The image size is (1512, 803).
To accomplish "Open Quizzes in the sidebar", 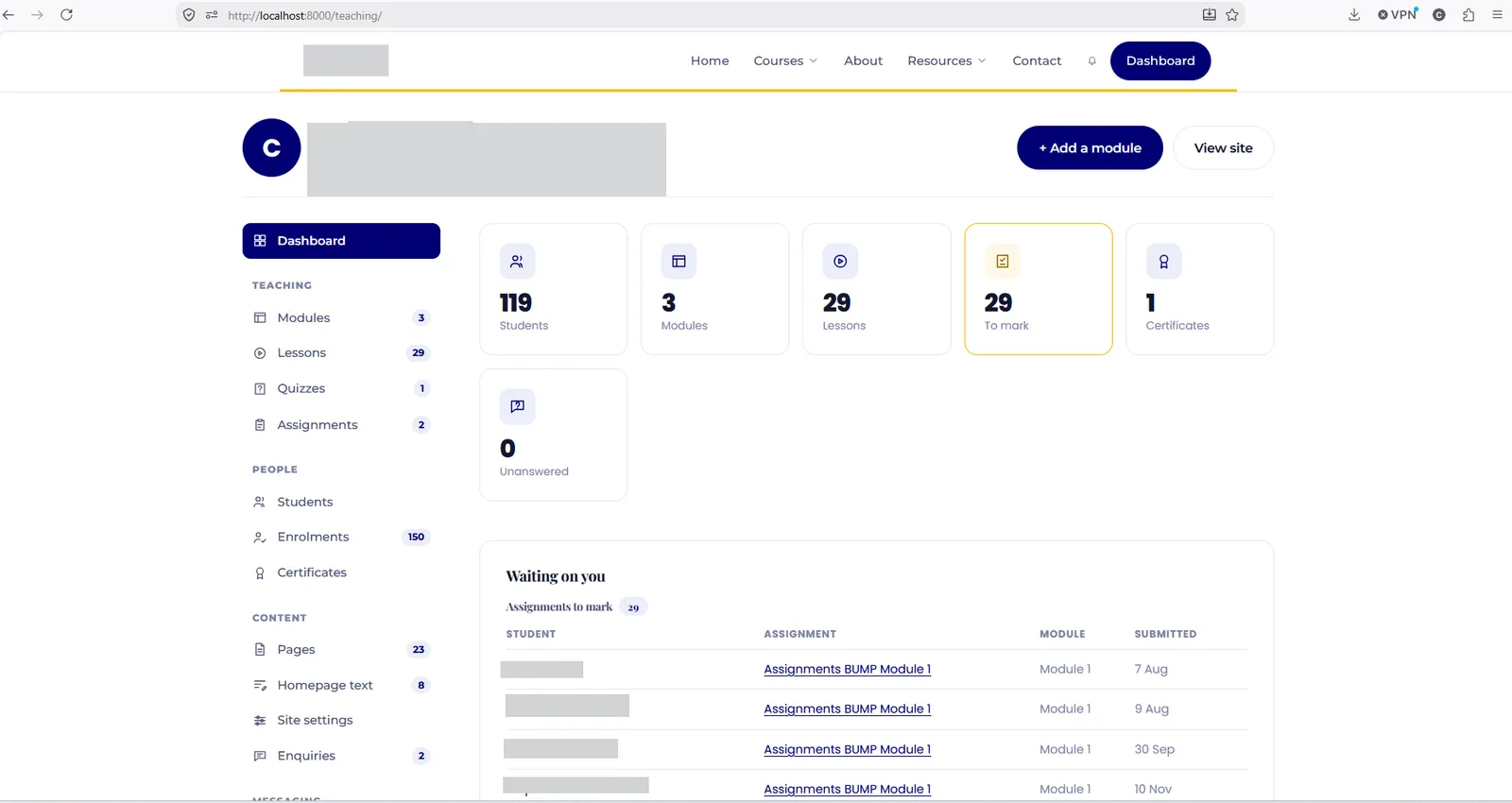I will [341, 389].
